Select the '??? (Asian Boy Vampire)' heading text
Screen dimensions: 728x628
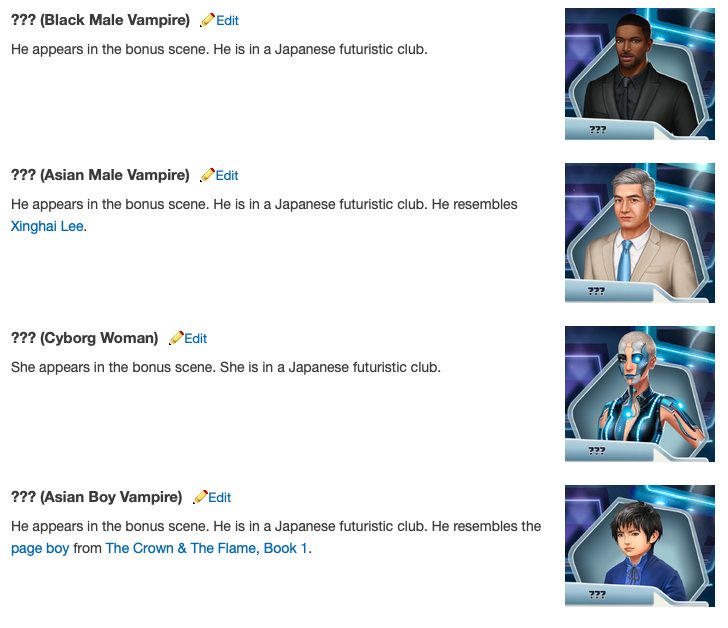[x=97, y=497]
